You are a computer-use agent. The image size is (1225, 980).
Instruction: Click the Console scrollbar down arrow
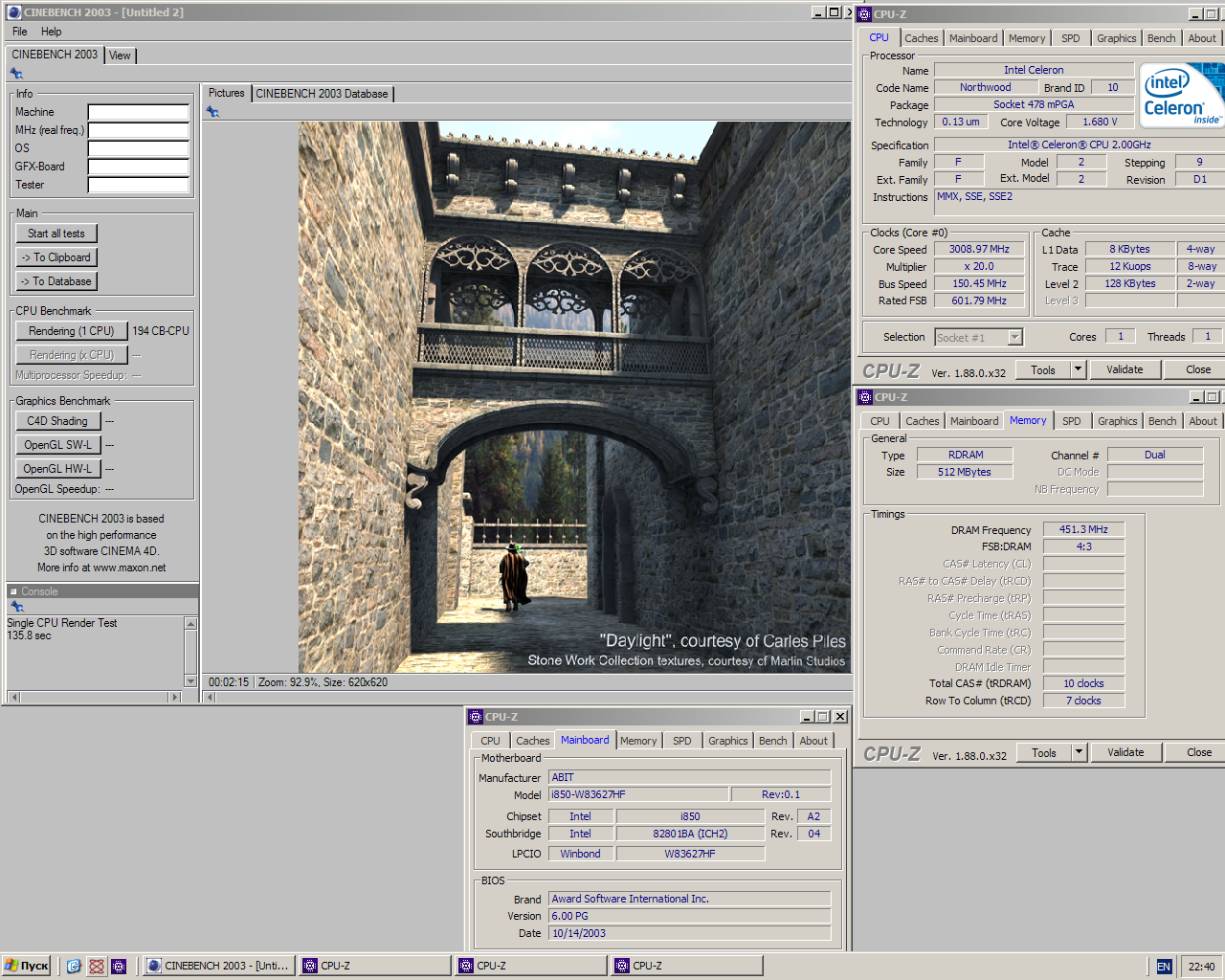point(190,681)
